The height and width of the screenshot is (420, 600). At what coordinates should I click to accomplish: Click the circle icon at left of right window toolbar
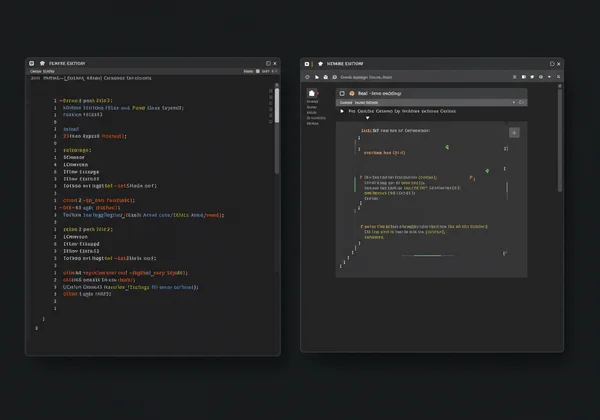307,77
